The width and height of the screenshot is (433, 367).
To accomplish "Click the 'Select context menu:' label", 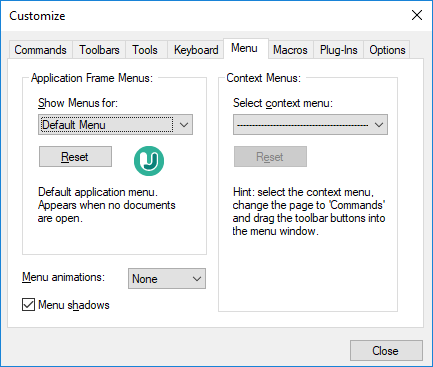I will click(283, 103).
